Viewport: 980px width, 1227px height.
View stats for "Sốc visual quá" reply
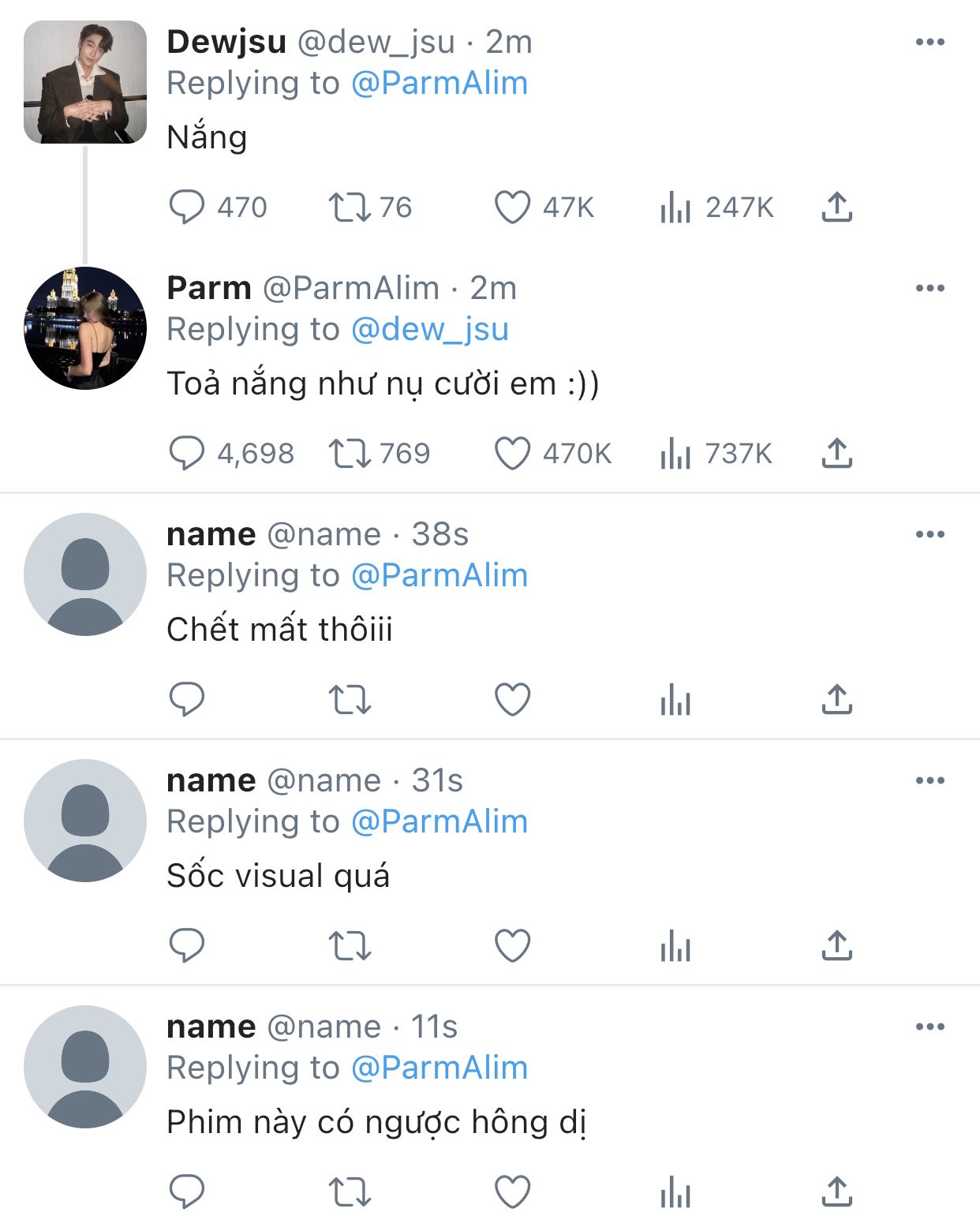[x=675, y=946]
